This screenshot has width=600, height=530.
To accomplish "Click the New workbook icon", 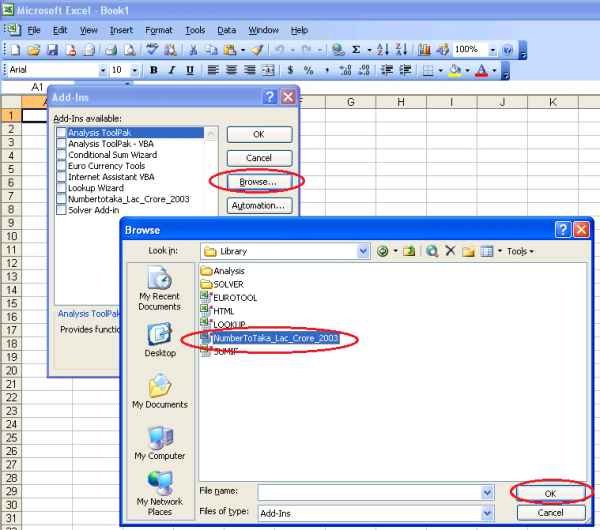I will [x=15, y=50].
